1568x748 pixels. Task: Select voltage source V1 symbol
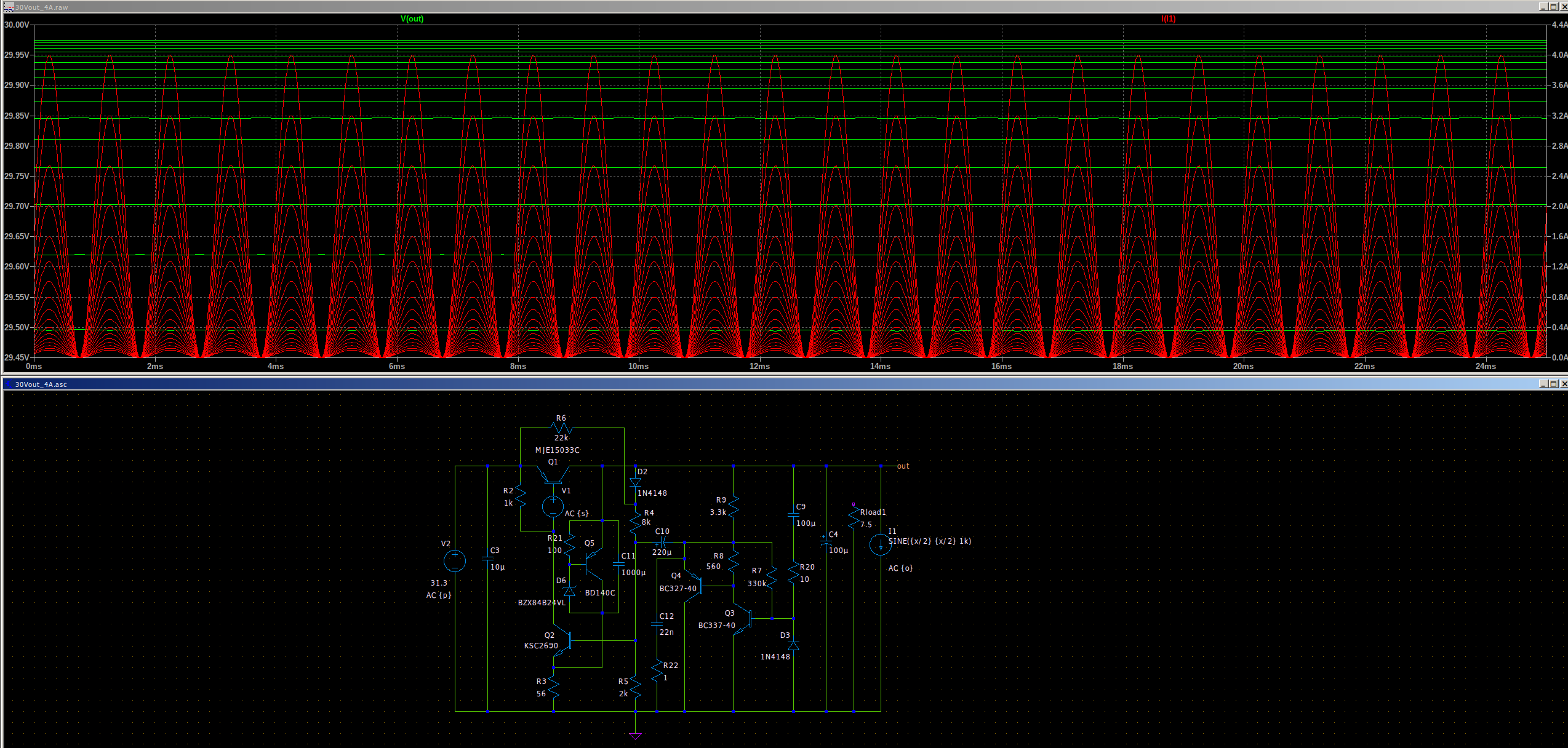(x=553, y=506)
